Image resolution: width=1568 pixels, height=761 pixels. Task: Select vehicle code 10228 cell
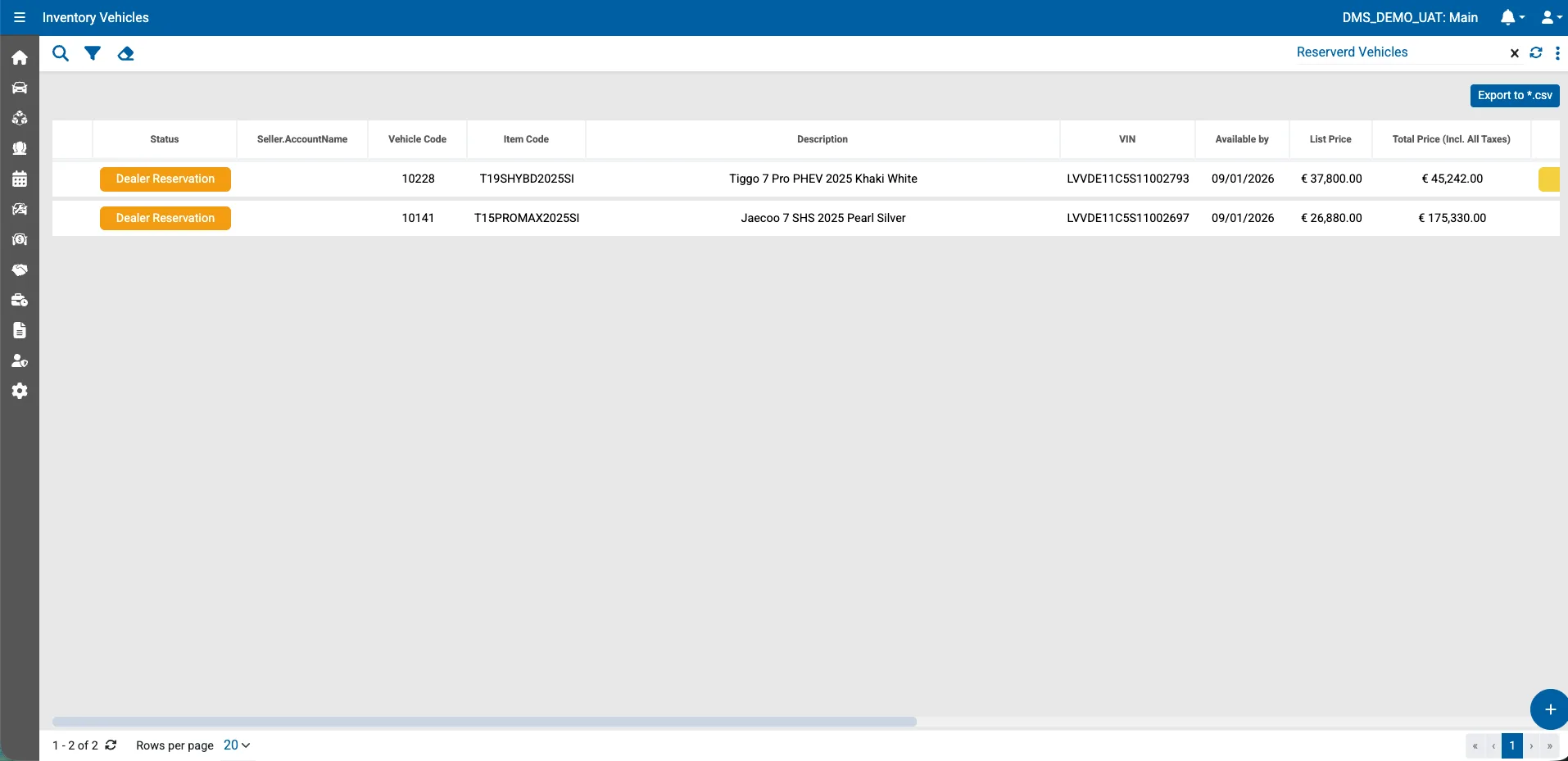point(418,179)
